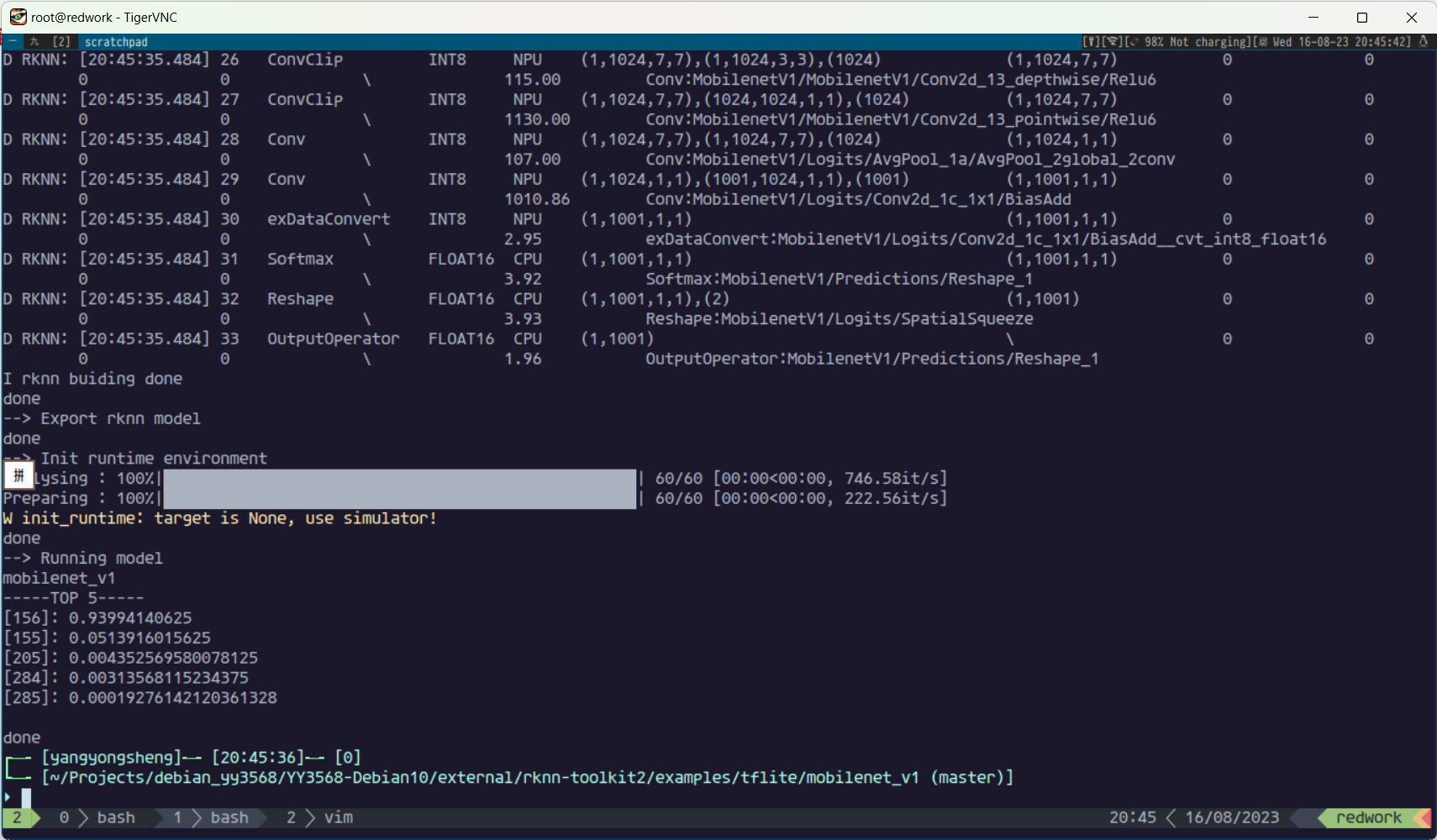Click the '--> Export rknn model' line
This screenshot has width=1437, height=840.
pos(102,418)
